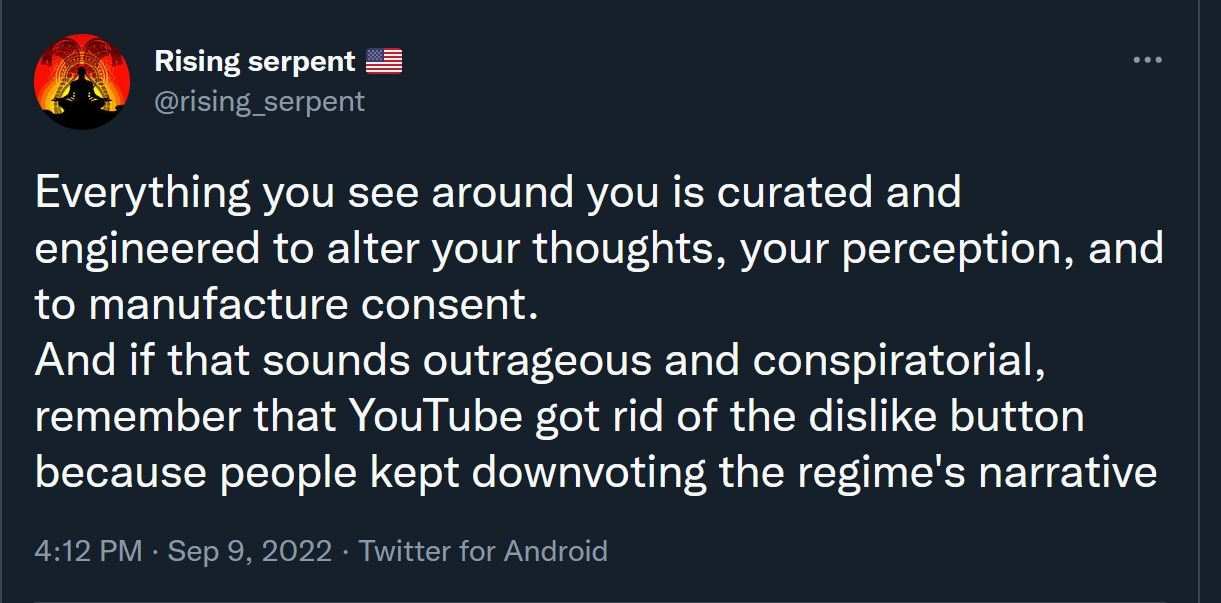The width and height of the screenshot is (1221, 603).
Task: Click the US flag emoji beside the name
Action: tap(384, 62)
